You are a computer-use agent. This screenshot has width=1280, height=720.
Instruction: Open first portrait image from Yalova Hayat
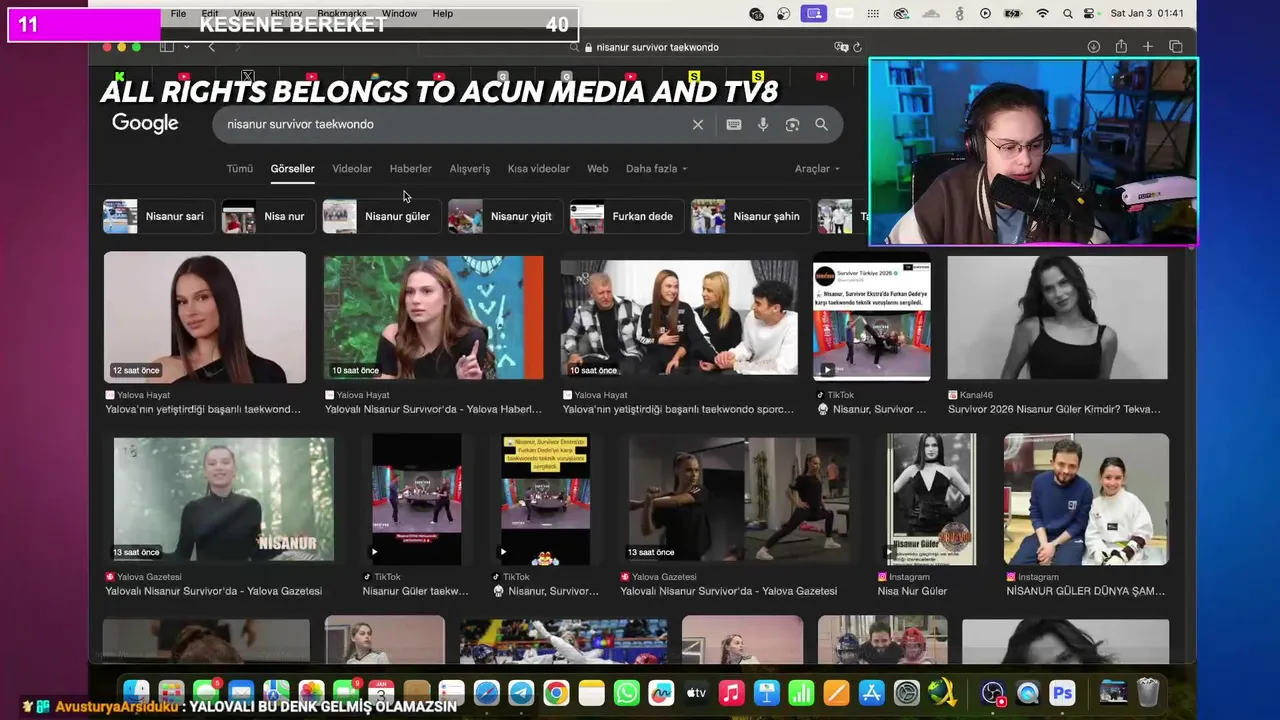[205, 317]
